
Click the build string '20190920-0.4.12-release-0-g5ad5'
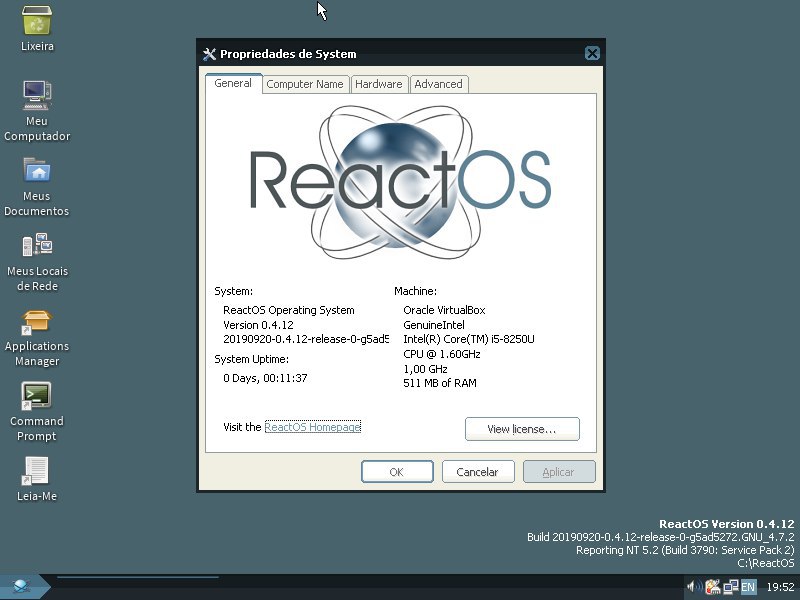pos(306,339)
